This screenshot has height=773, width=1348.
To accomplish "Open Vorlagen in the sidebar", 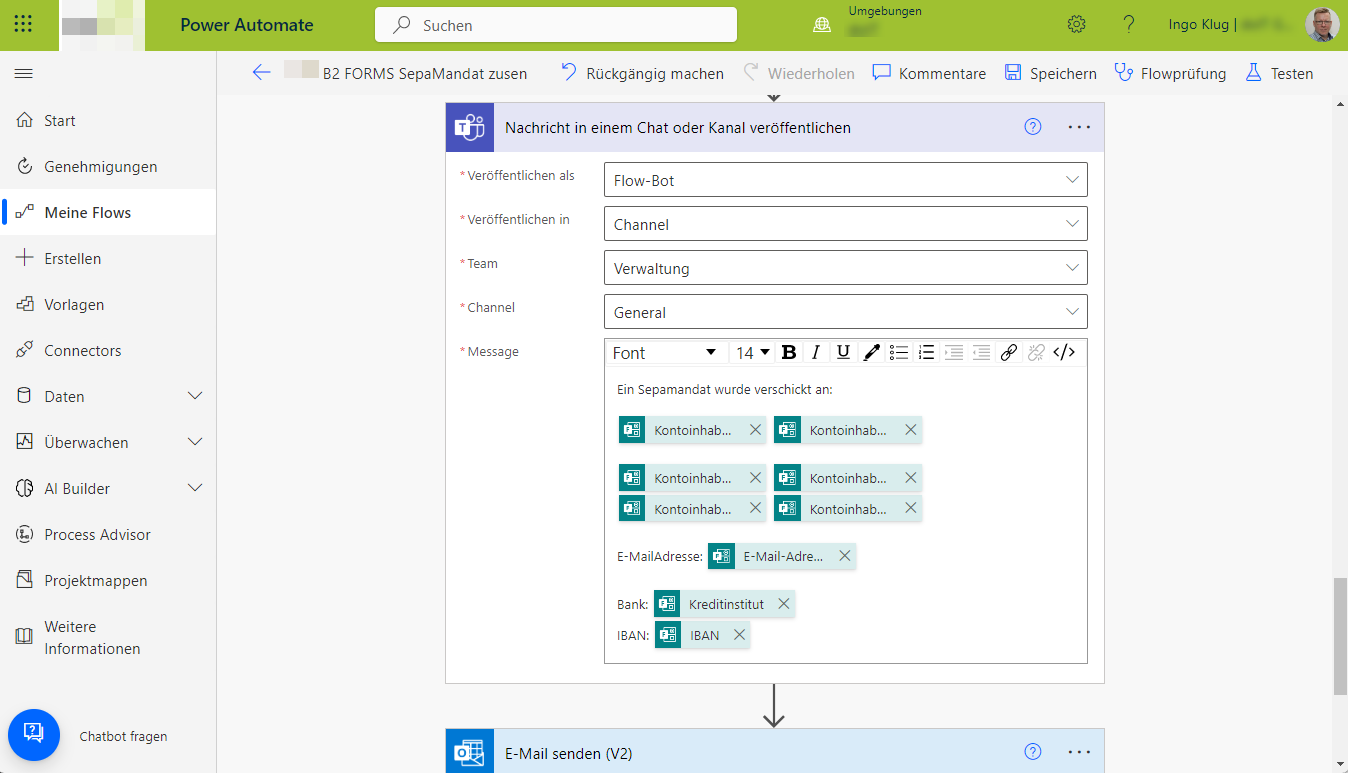I will click(108, 304).
